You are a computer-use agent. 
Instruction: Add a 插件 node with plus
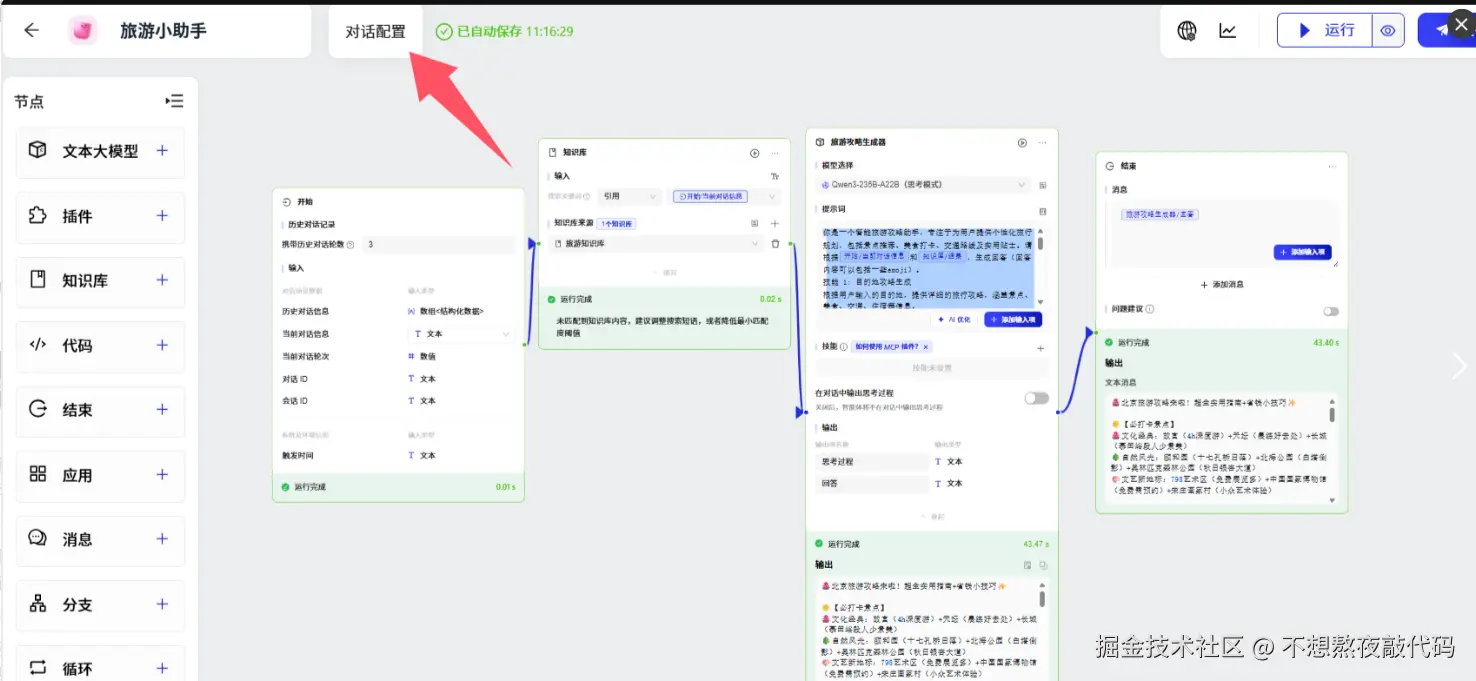tap(162, 216)
